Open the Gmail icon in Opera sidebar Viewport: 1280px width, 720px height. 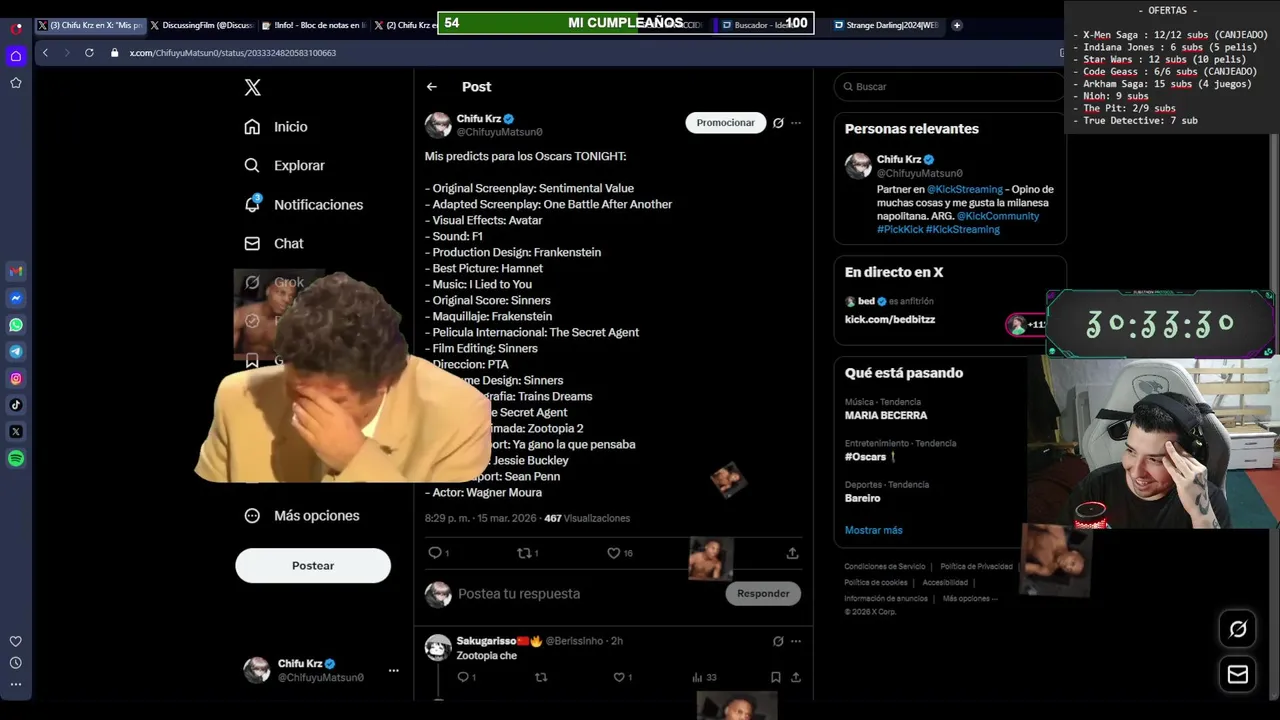click(16, 271)
